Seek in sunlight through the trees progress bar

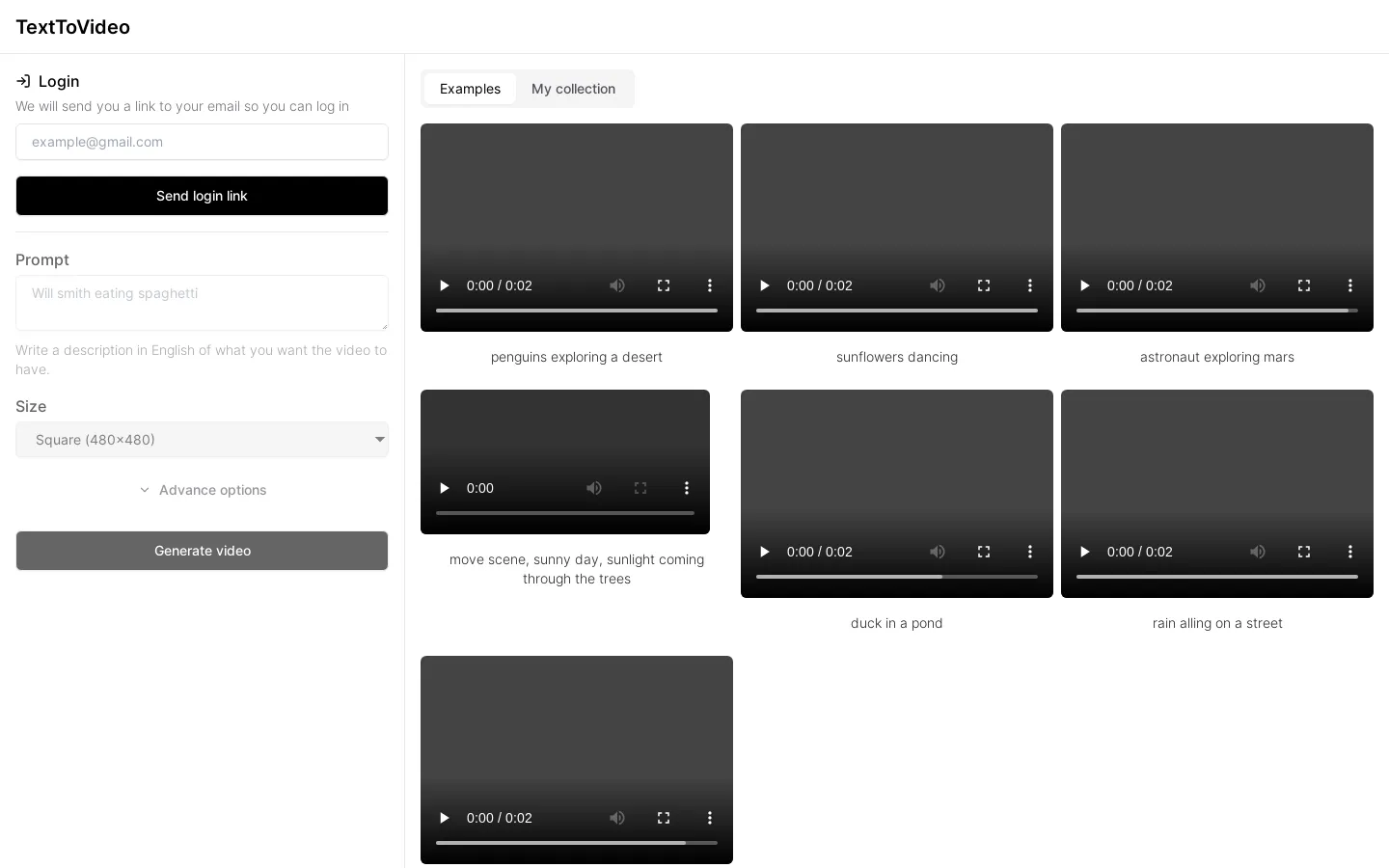pyautogui.click(x=565, y=513)
